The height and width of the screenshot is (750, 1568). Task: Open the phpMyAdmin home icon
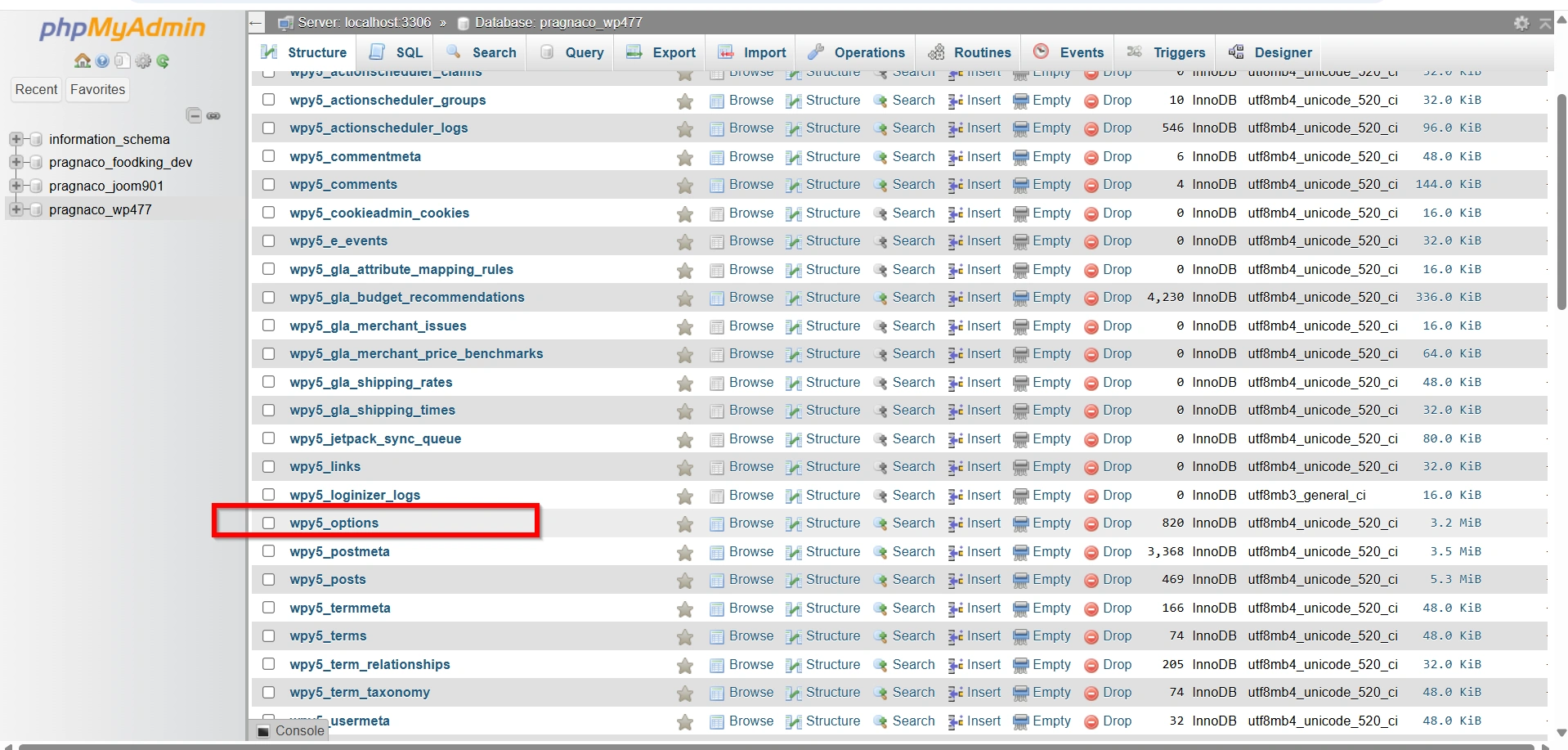tap(83, 61)
